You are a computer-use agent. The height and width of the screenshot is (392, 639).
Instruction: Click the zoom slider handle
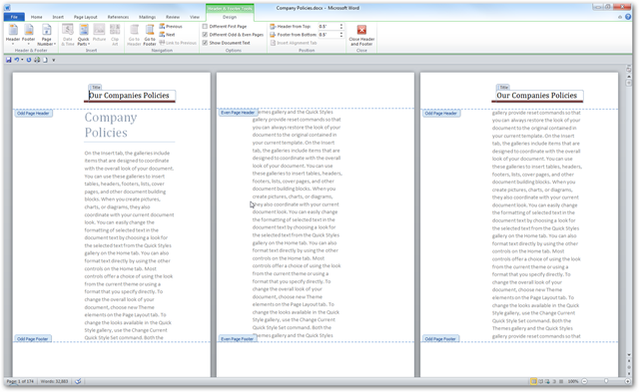coord(606,381)
